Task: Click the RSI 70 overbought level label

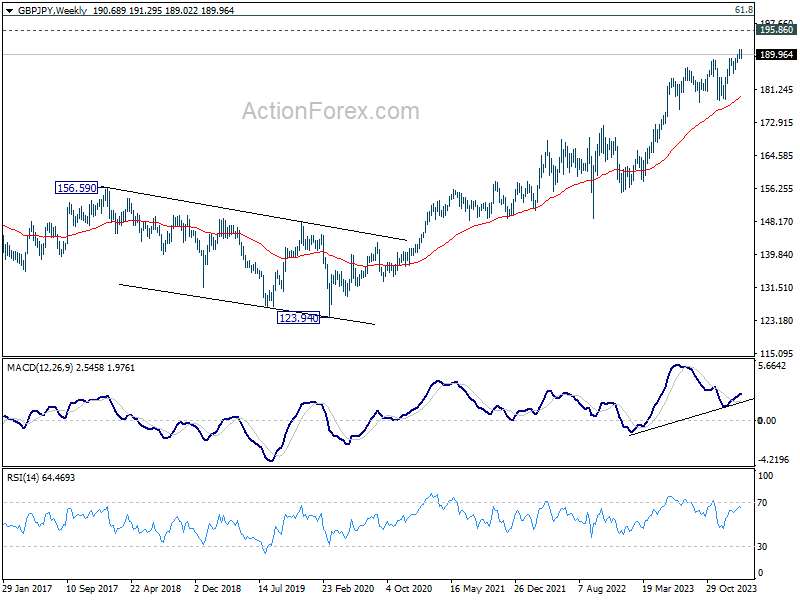Action: [762, 503]
